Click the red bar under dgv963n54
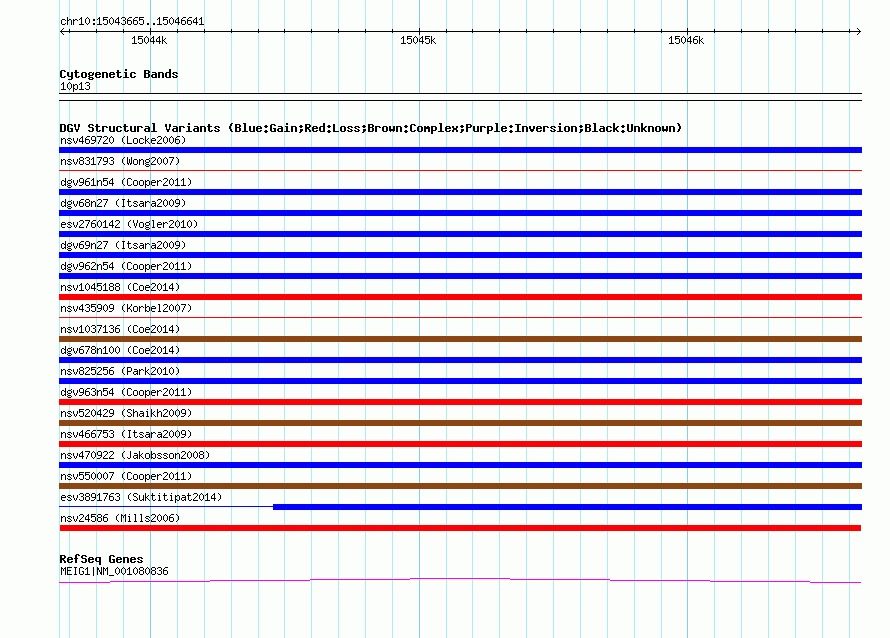Image resolution: width=890 pixels, height=638 pixels. [460, 402]
